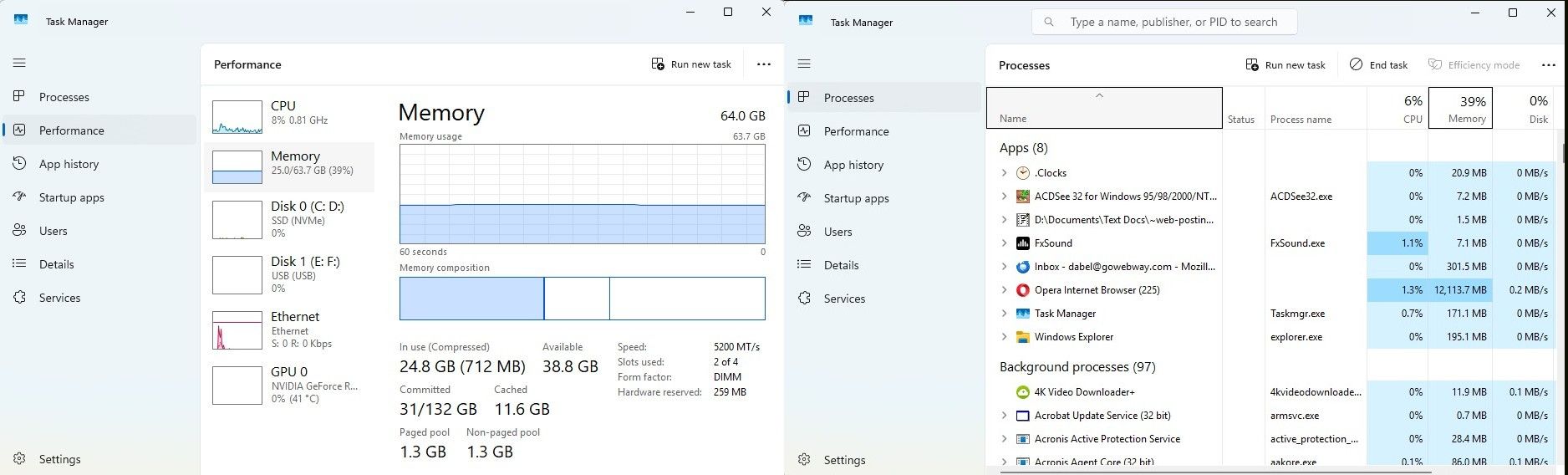
Task: Sort by Status column header
Action: [1244, 108]
